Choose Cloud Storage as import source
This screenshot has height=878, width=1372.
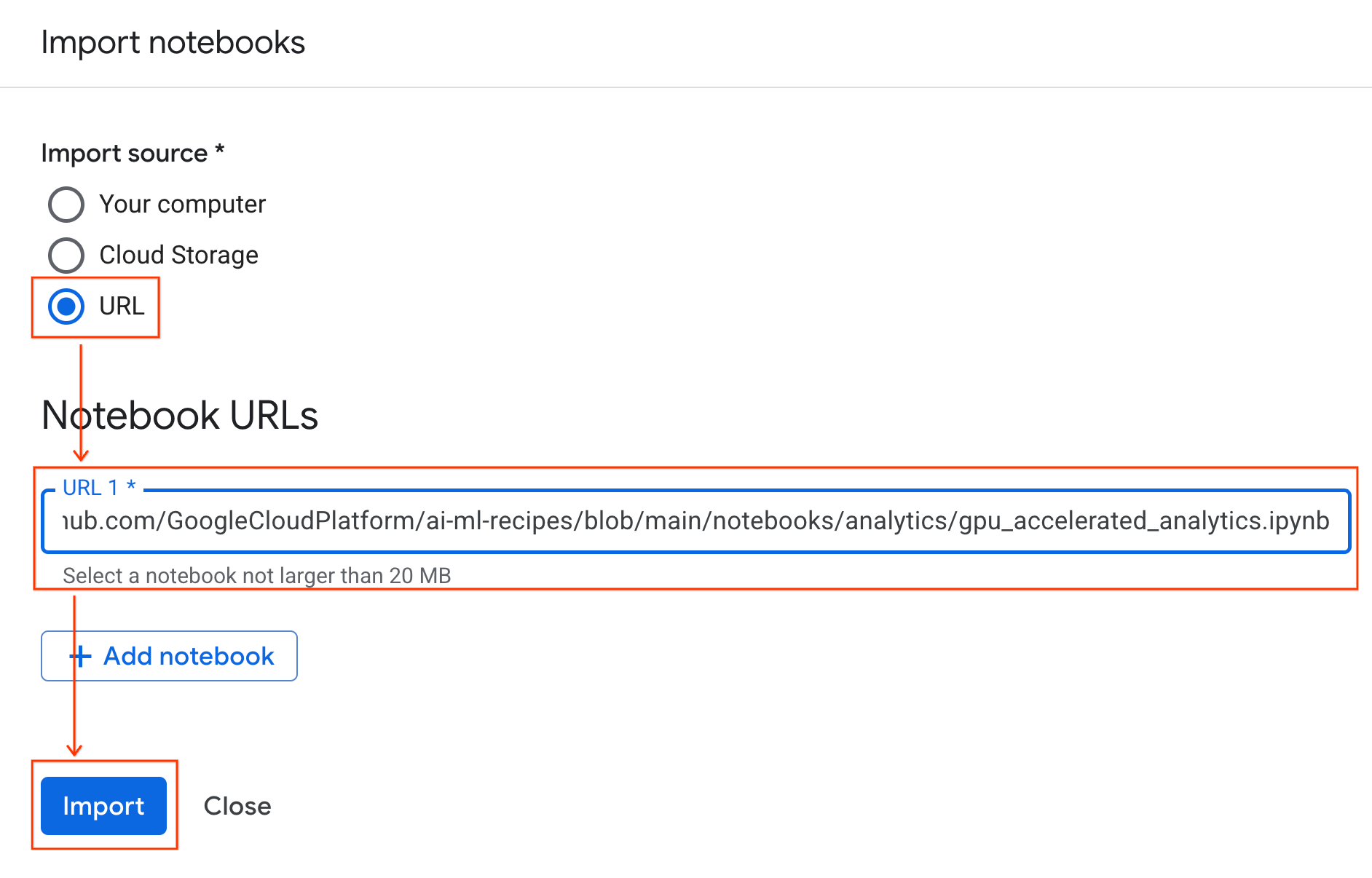(x=66, y=256)
